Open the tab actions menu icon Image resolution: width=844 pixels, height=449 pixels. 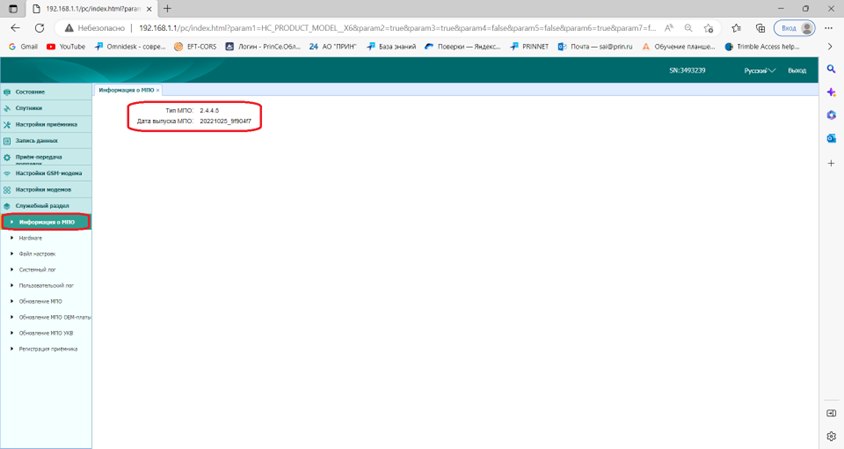point(13,9)
